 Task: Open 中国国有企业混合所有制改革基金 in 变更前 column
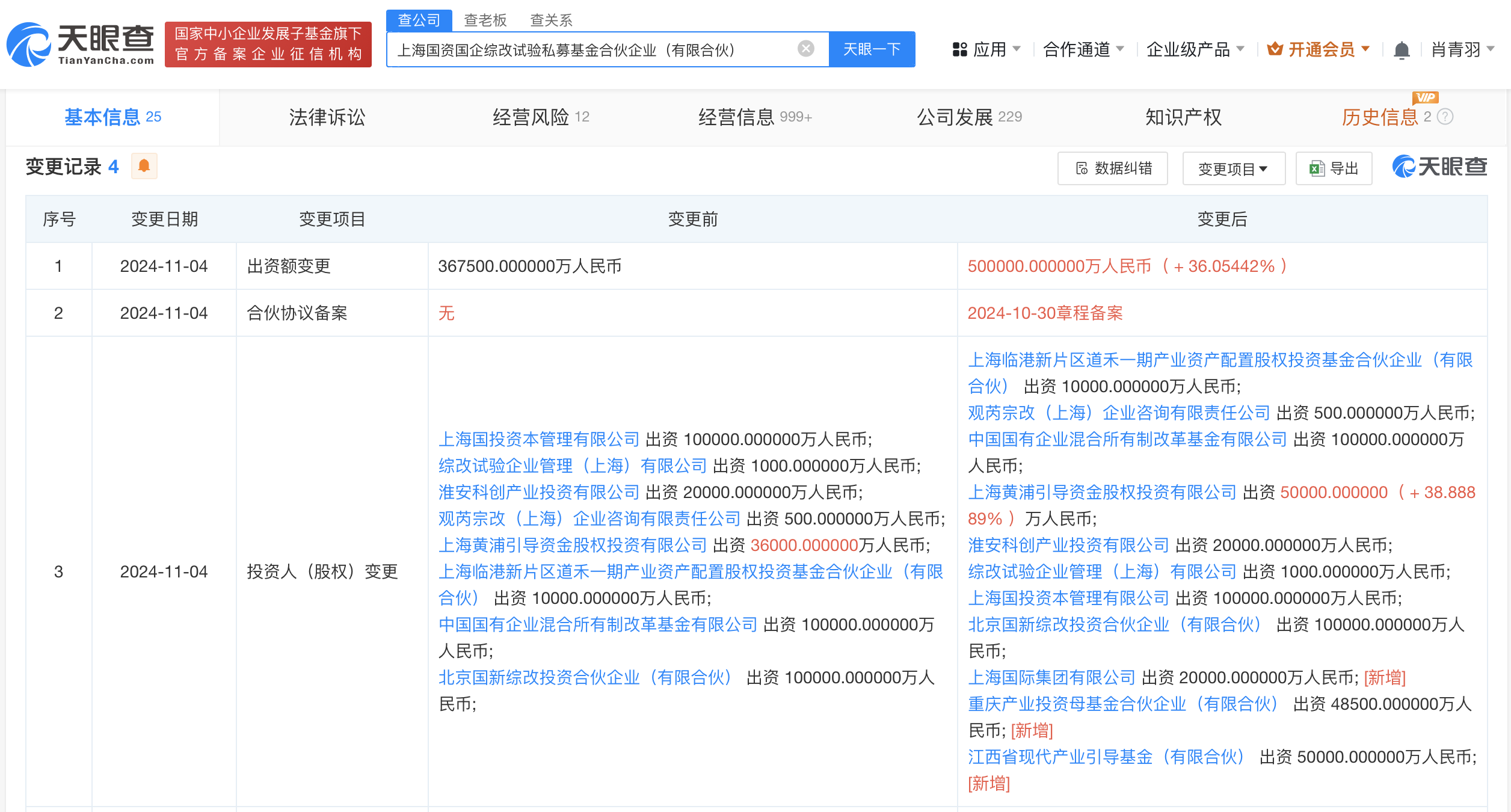[x=598, y=624]
